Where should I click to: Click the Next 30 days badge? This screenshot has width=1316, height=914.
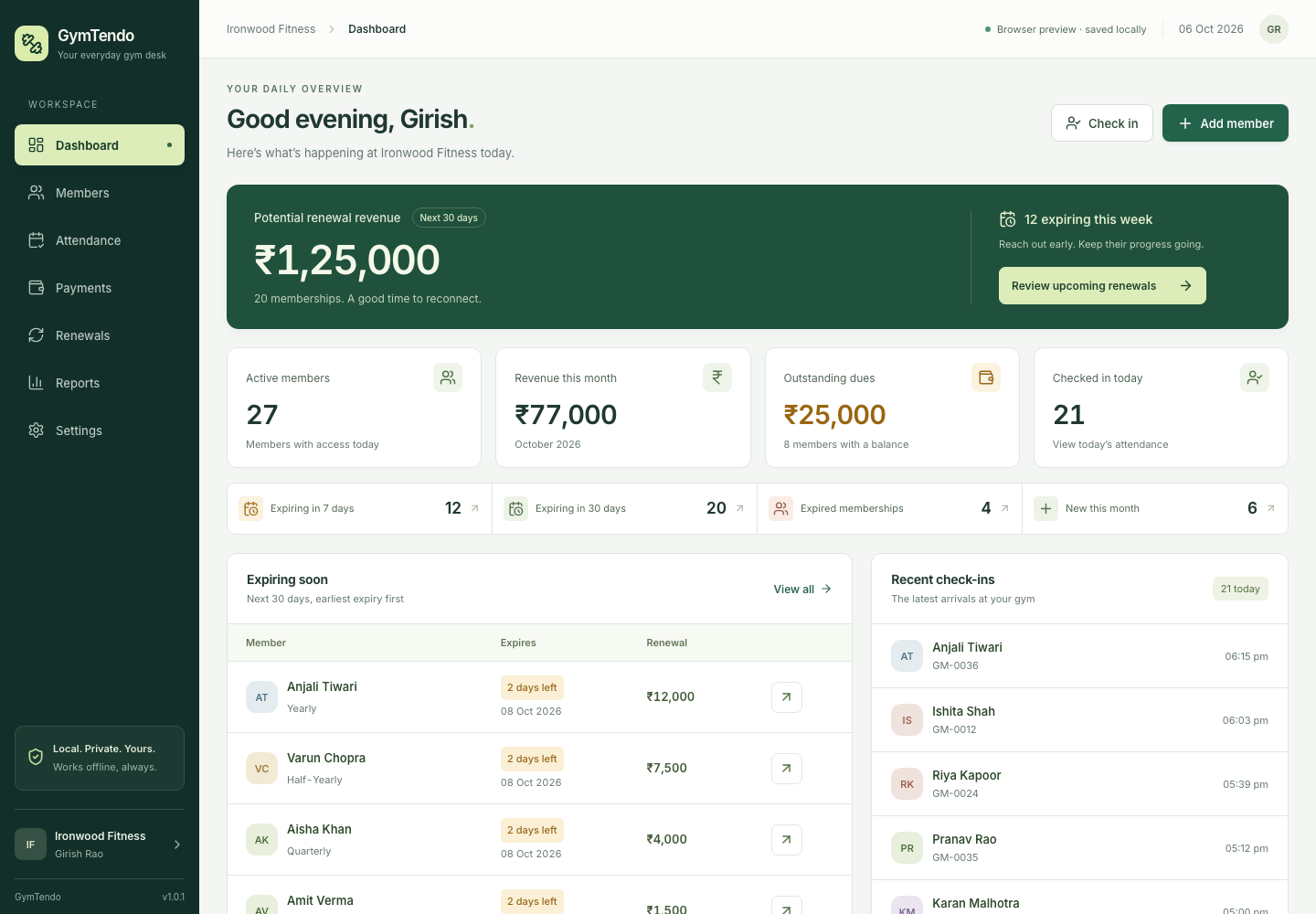[449, 218]
